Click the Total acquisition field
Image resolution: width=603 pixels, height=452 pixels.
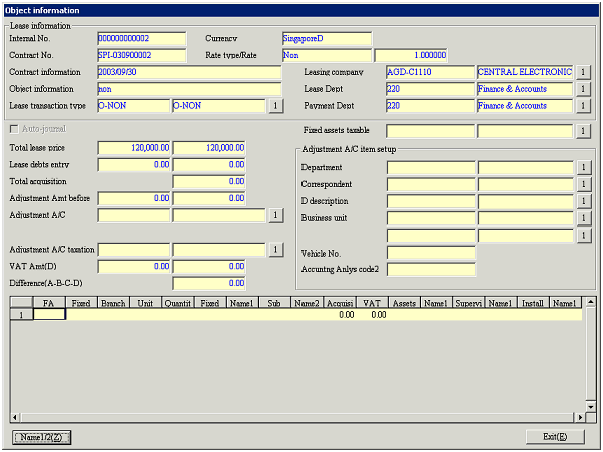pyautogui.click(x=209, y=182)
